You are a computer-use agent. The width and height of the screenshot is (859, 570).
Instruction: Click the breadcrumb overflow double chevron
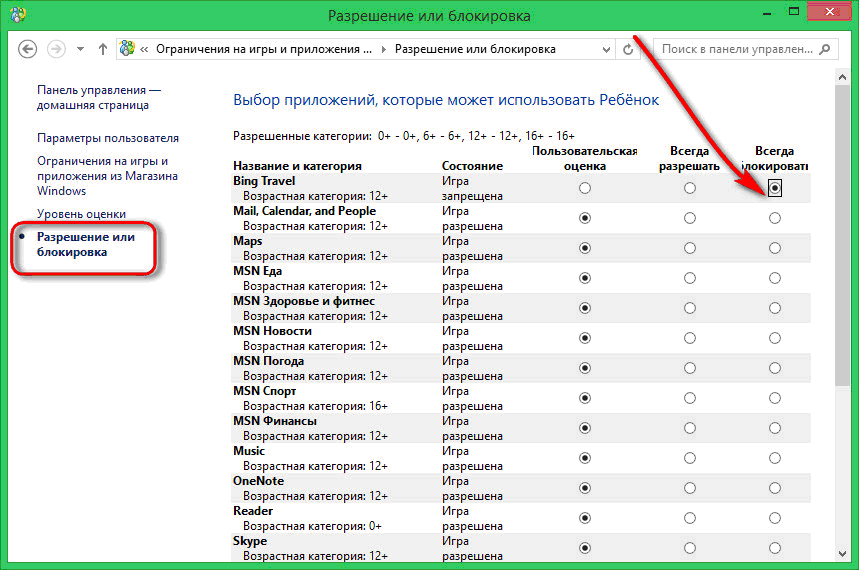point(144,49)
